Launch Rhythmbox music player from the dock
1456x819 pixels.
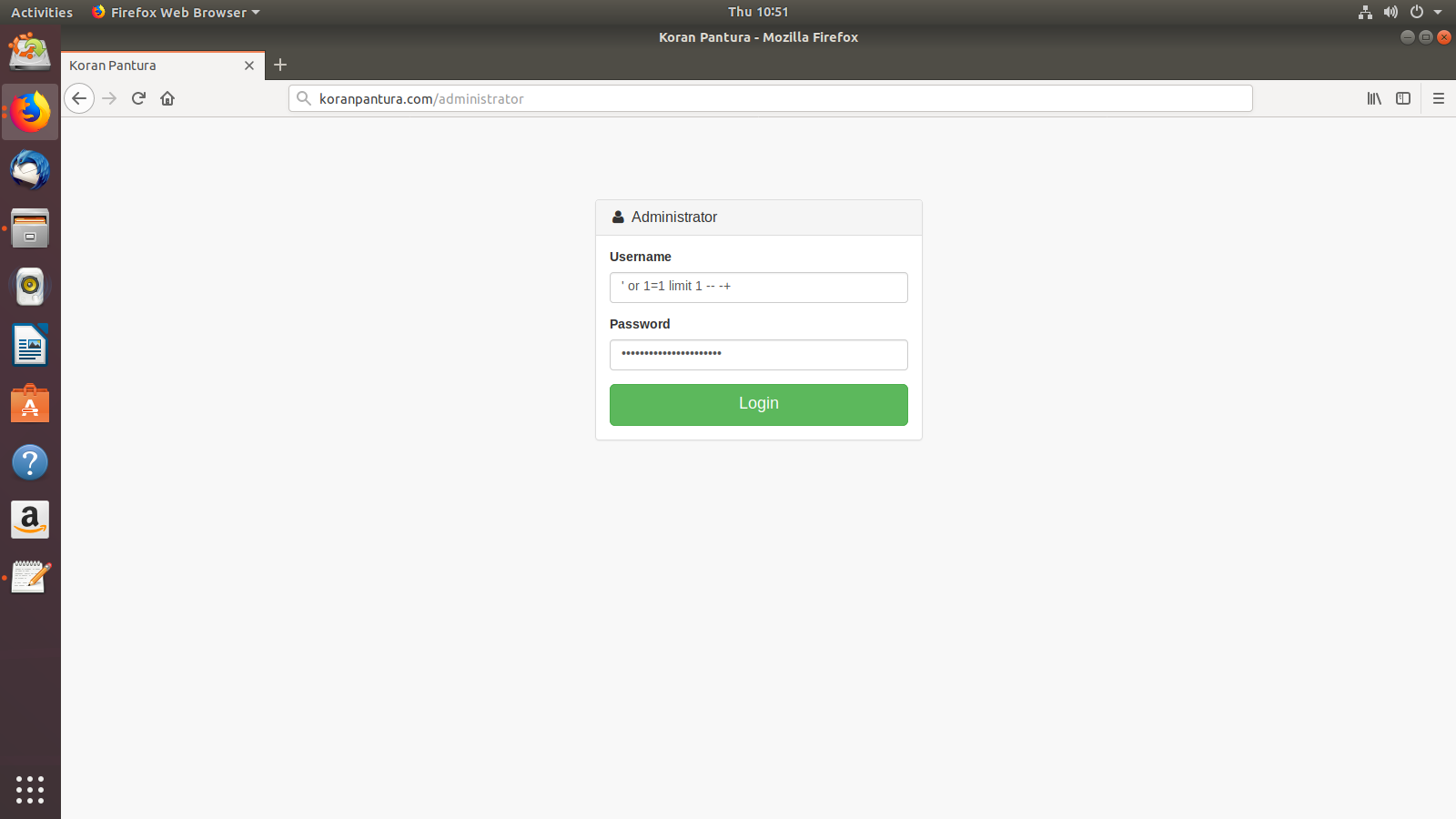pyautogui.click(x=30, y=287)
